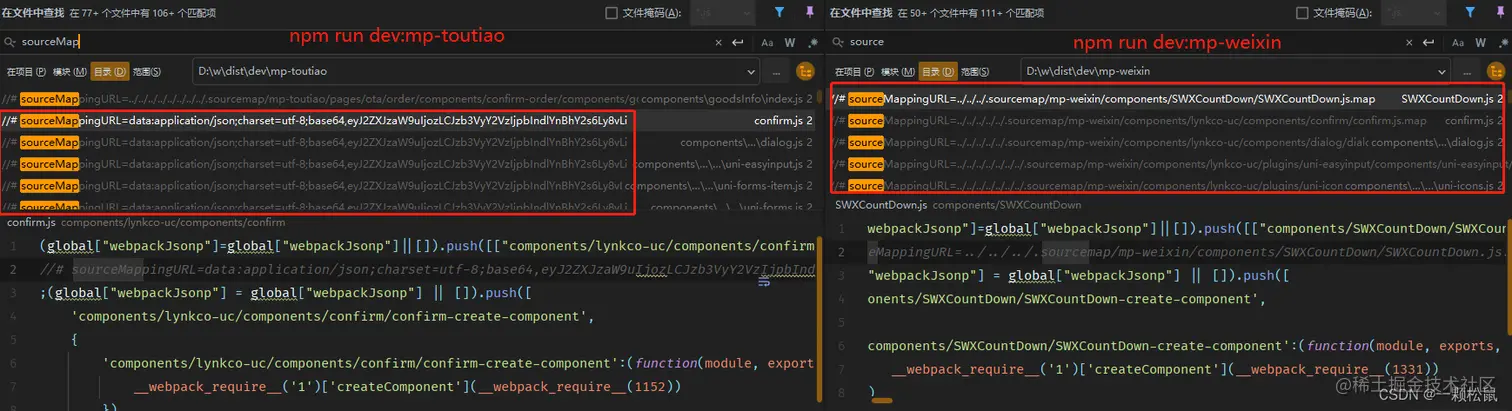Expand the D:\w\dist\dev\mp-toutiao directory dropdown arrow

tap(751, 72)
